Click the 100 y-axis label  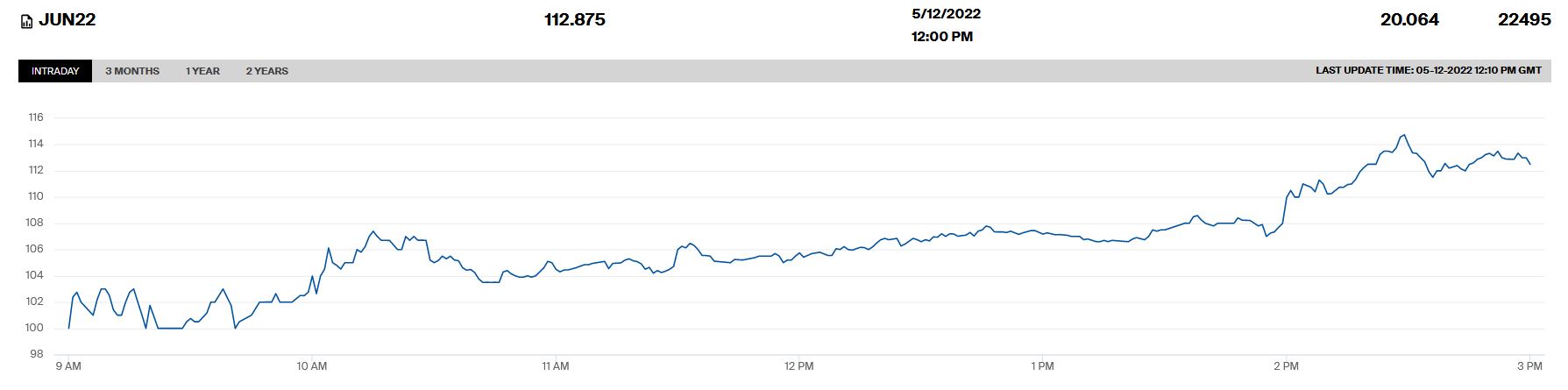pos(36,328)
